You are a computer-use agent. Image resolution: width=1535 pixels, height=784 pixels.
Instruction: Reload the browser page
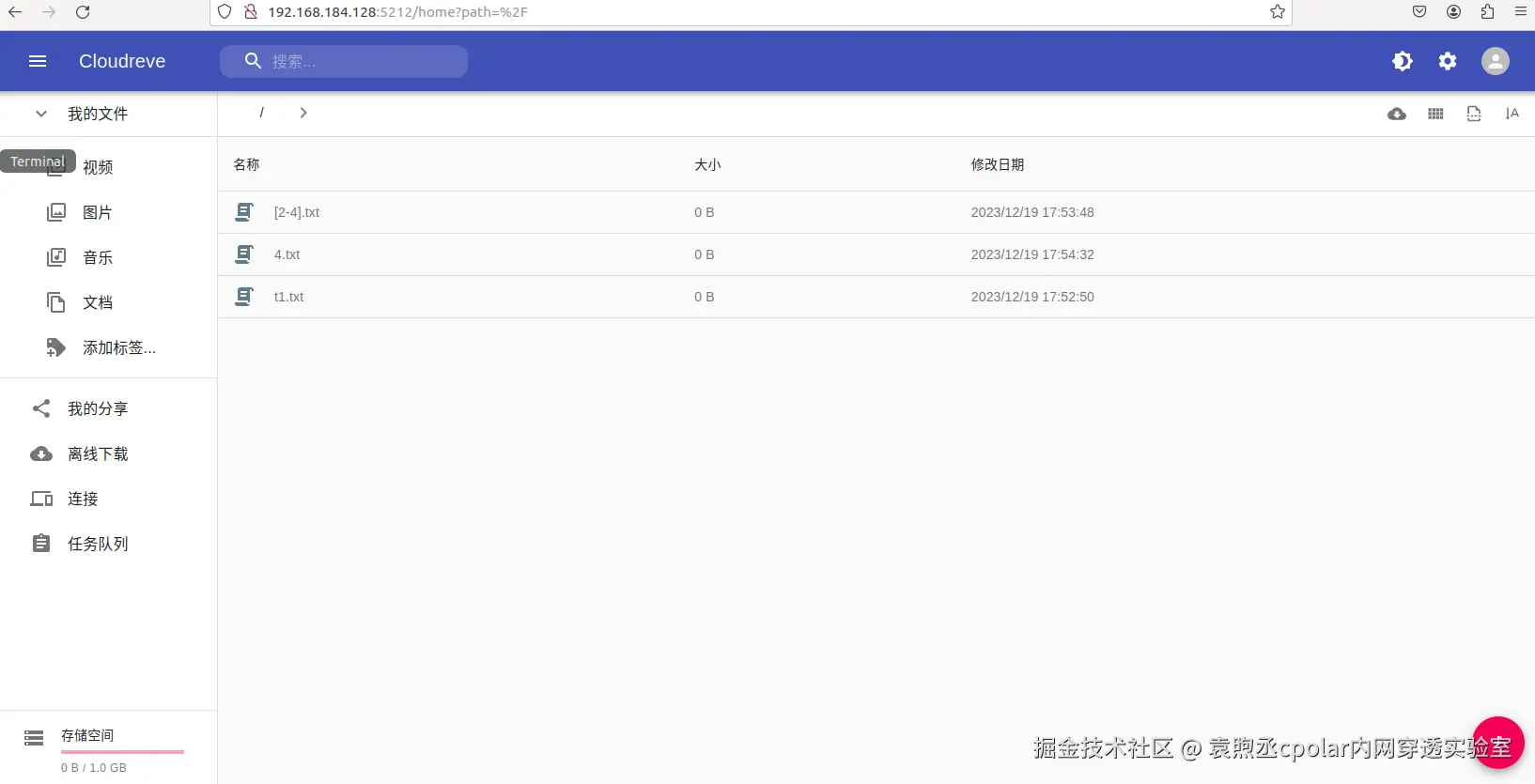point(83,12)
